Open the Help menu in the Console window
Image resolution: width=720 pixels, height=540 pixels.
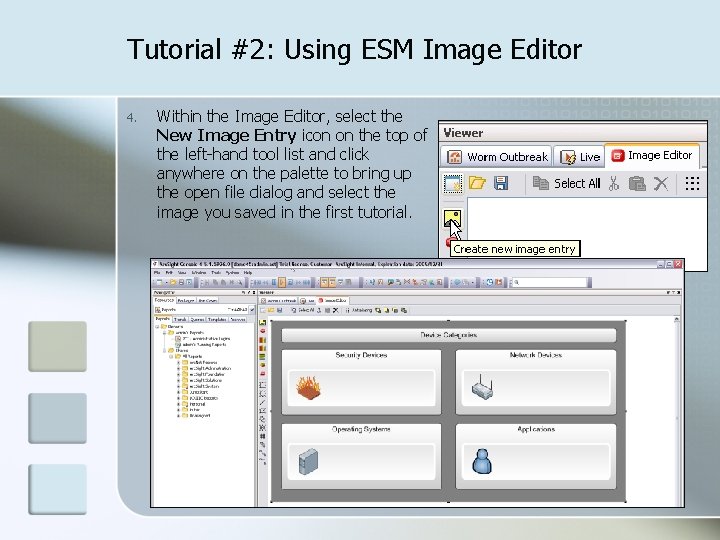248,273
